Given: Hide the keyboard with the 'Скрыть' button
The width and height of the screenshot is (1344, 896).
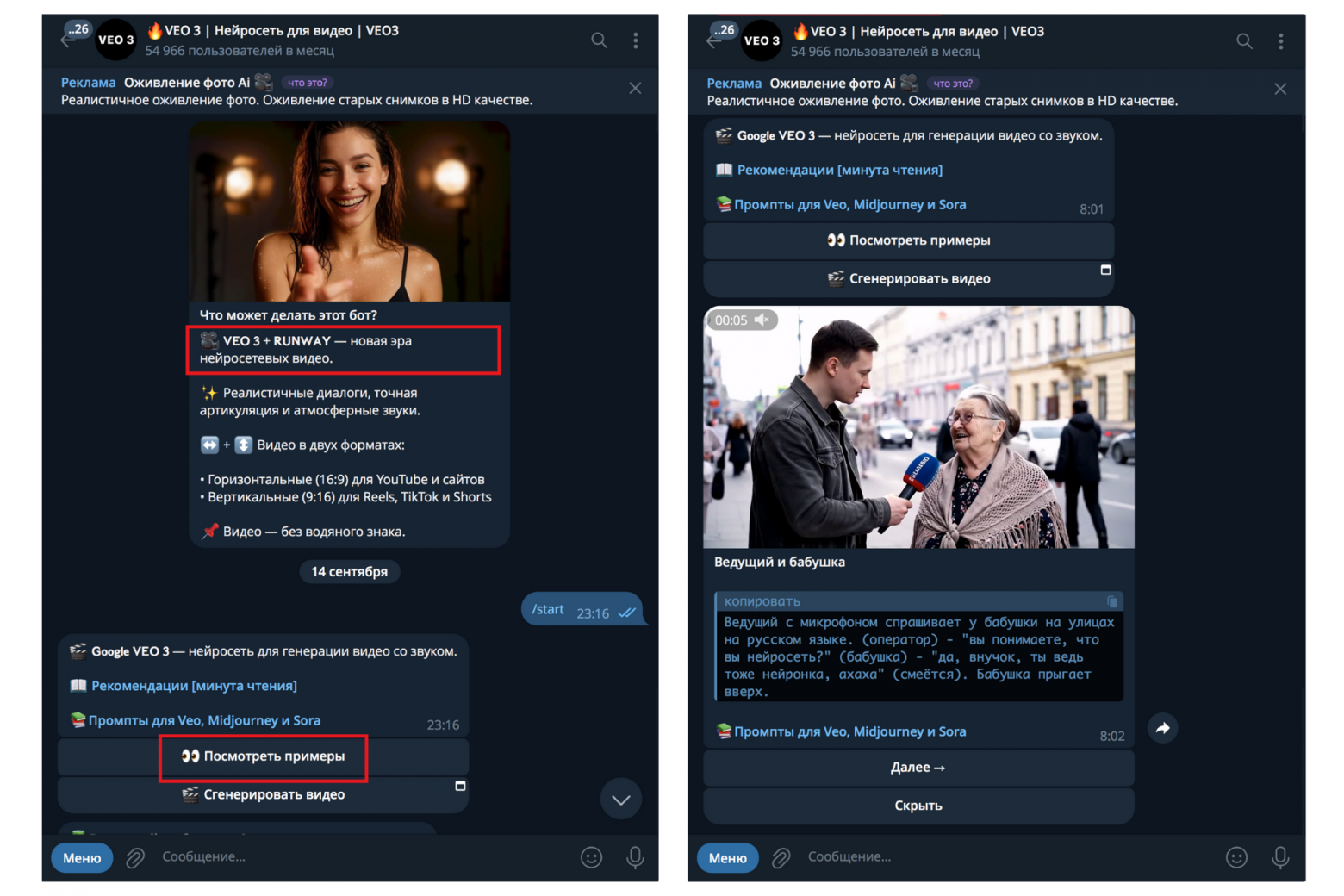Looking at the screenshot, I should (918, 806).
